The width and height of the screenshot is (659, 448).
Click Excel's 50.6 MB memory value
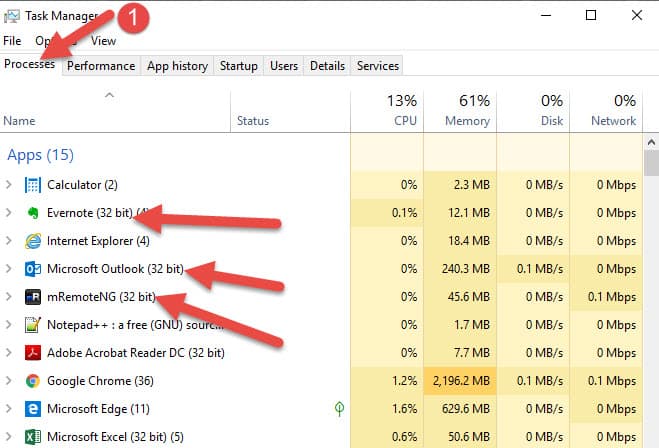coord(469,437)
